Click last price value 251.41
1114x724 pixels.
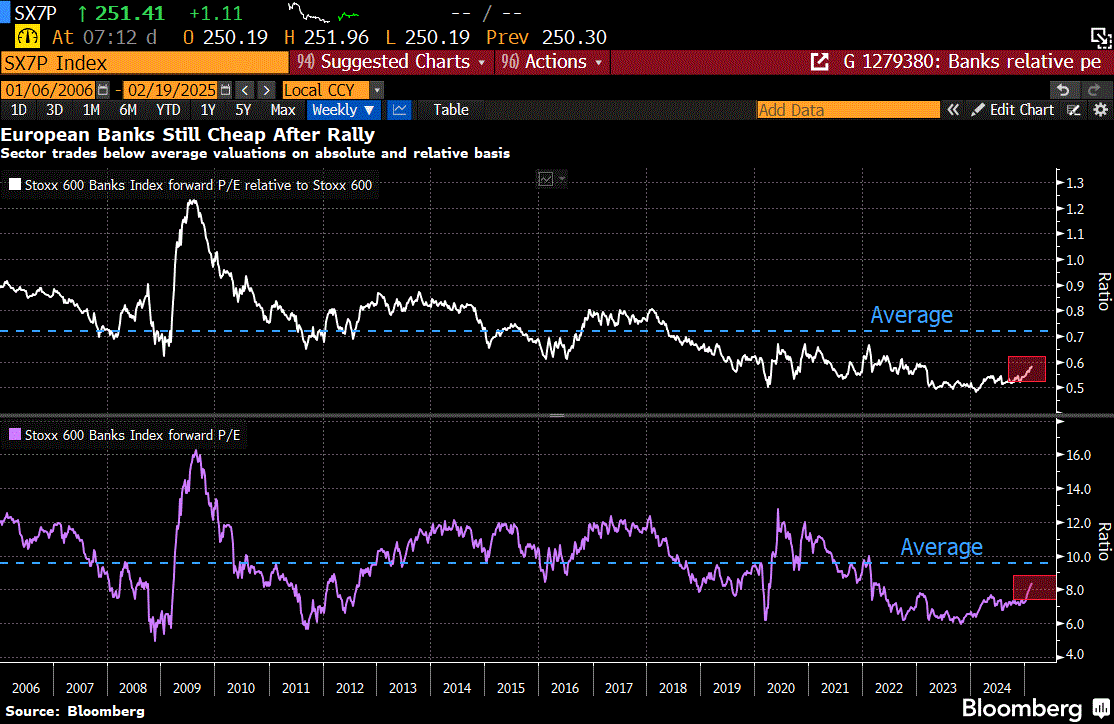pos(129,13)
